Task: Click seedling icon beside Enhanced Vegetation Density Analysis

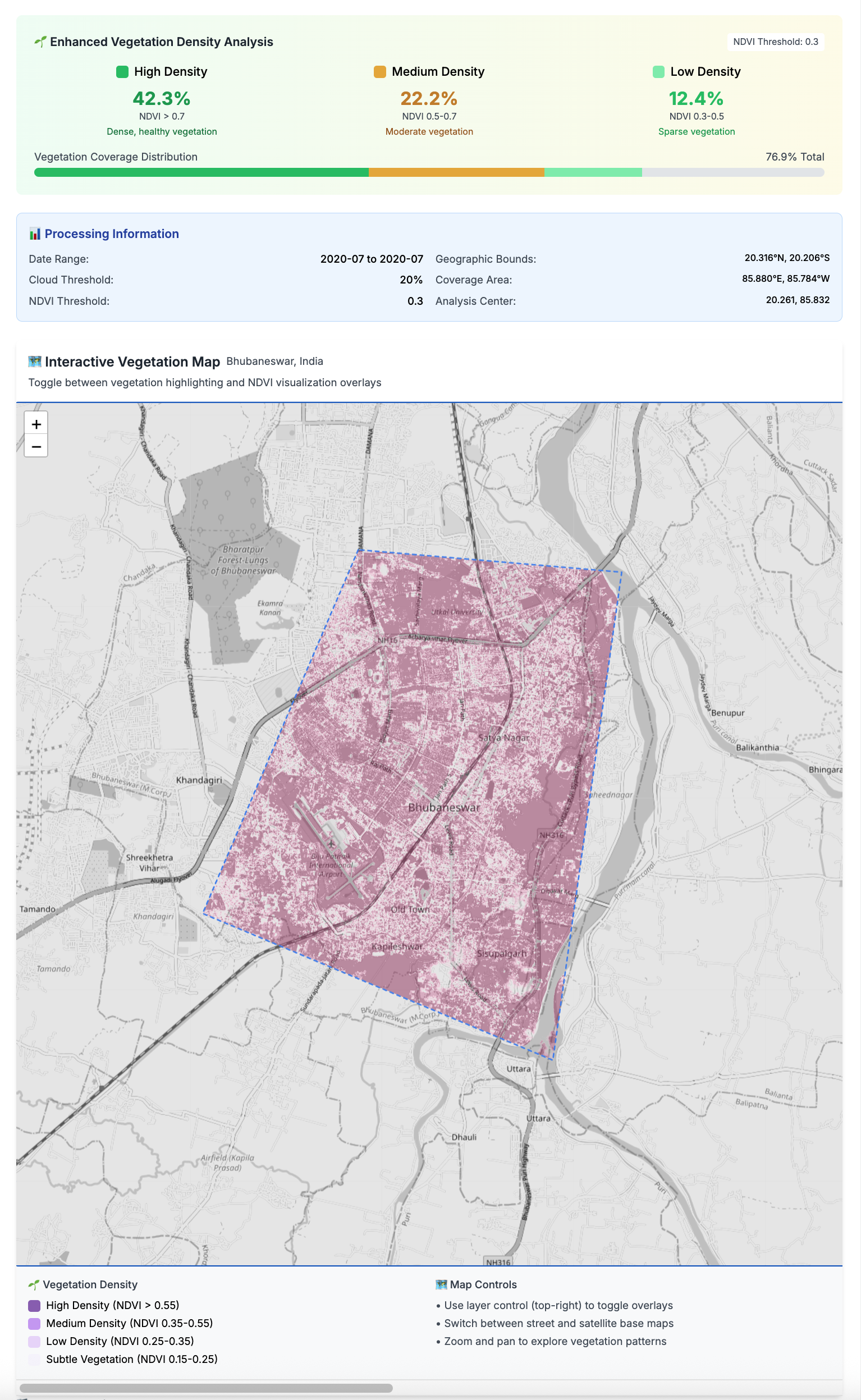Action: tap(40, 42)
